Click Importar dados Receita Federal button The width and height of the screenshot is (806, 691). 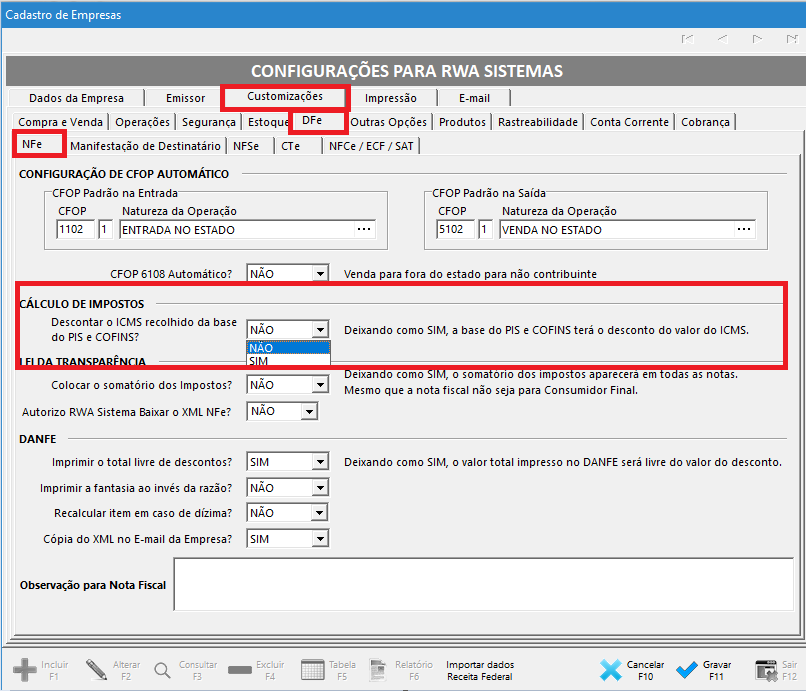(480, 670)
